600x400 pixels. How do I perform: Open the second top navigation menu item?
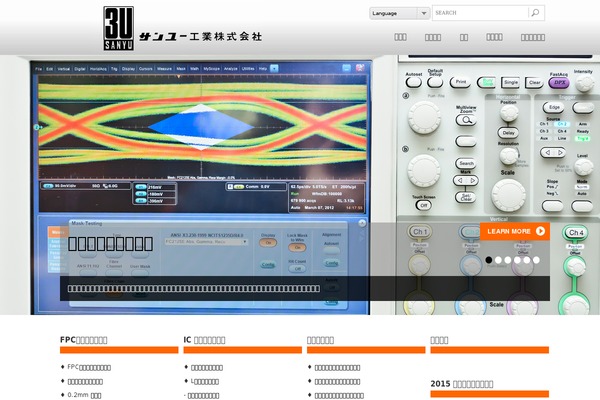(x=433, y=37)
